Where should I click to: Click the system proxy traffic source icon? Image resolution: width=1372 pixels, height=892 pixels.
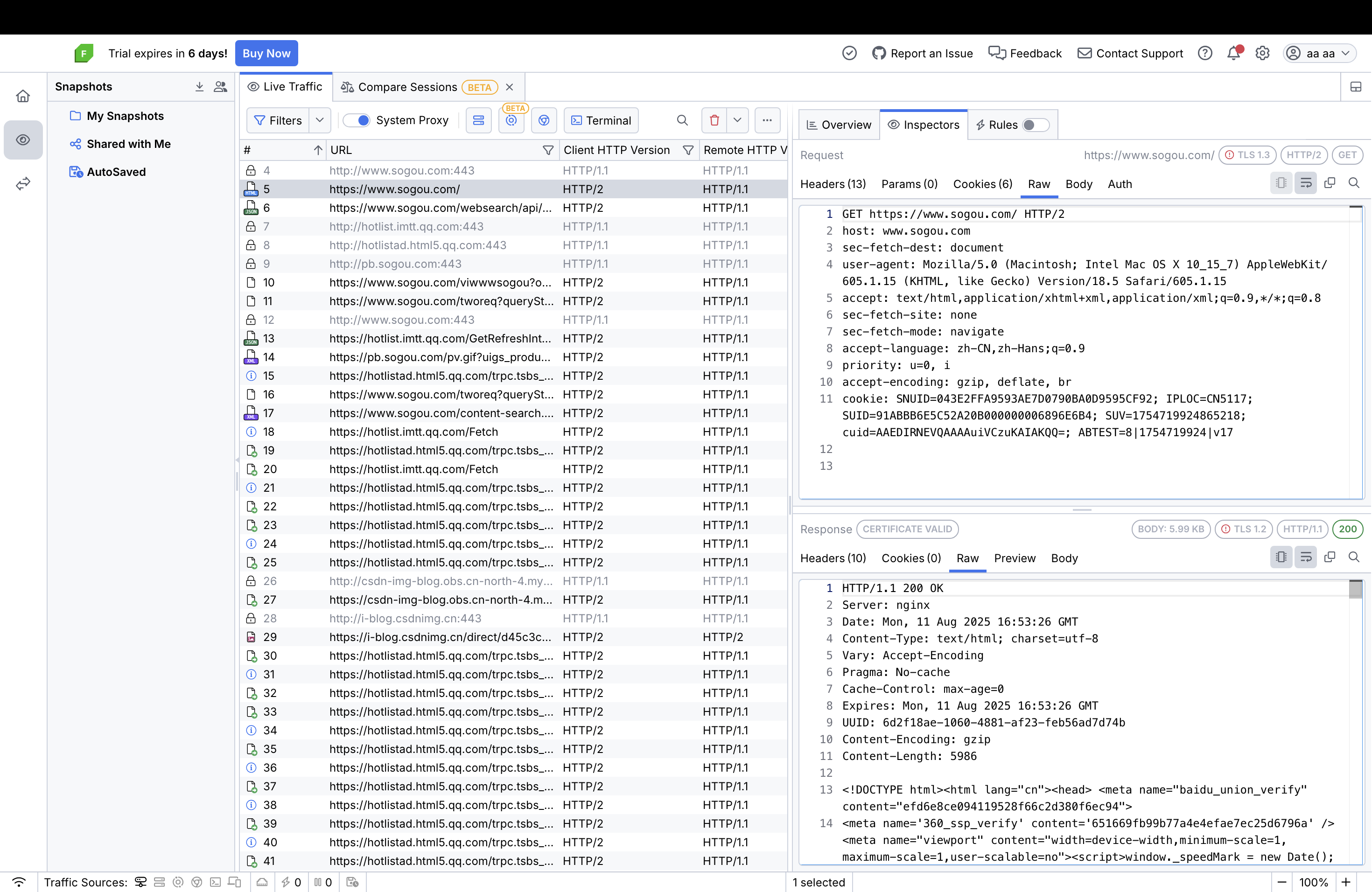point(140,882)
